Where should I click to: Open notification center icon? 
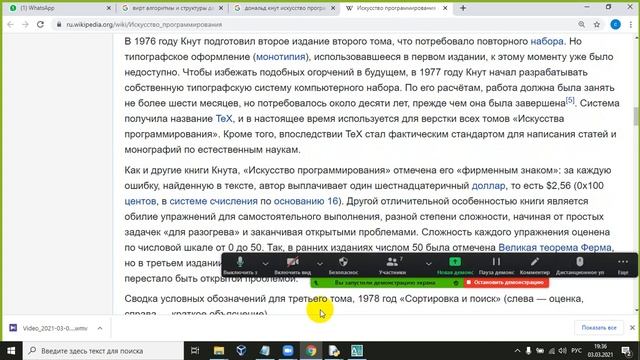(x=627, y=351)
